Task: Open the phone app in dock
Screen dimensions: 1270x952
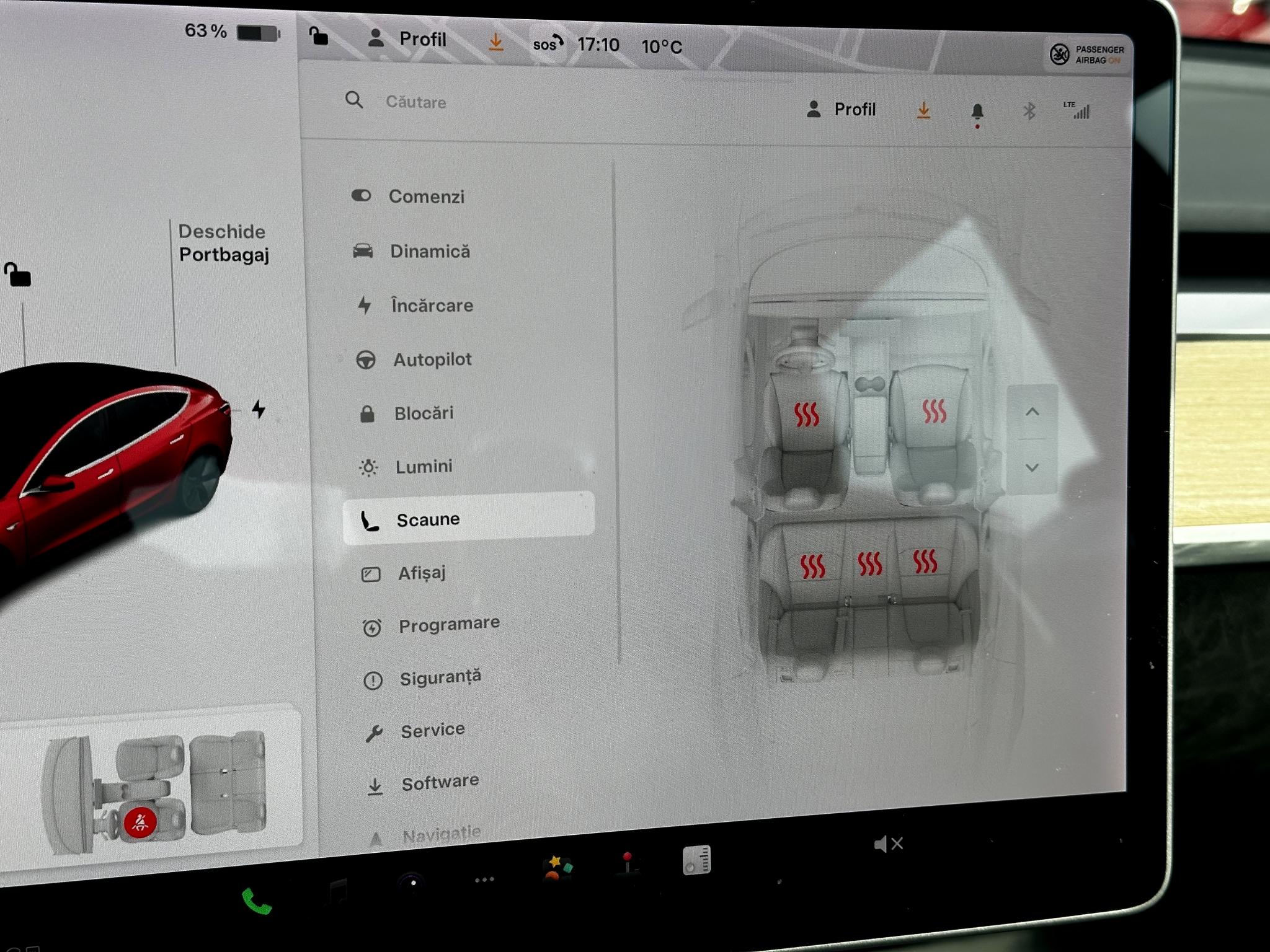Action: (256, 902)
